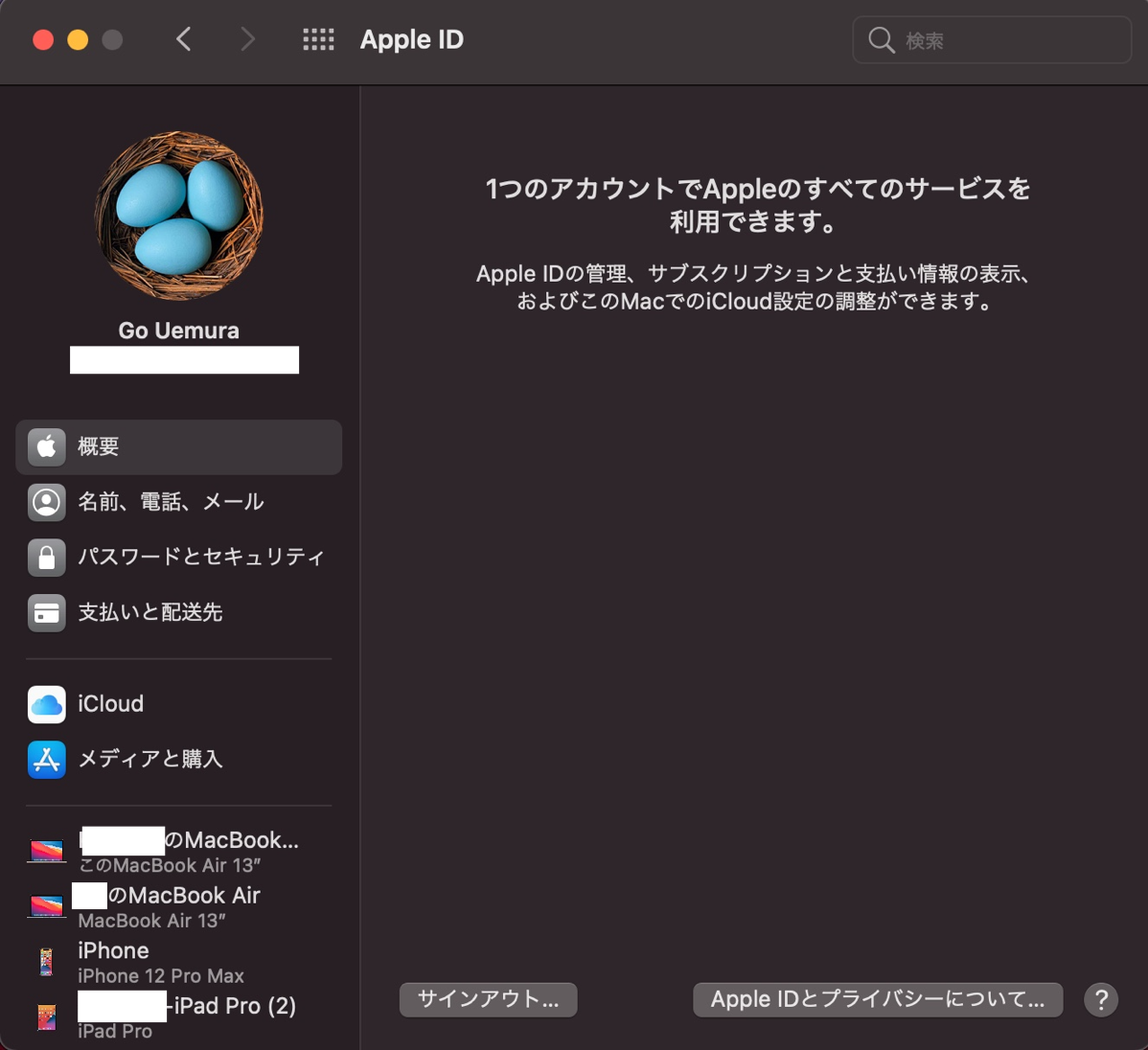Open the iCloud sidebar section

pos(178,704)
